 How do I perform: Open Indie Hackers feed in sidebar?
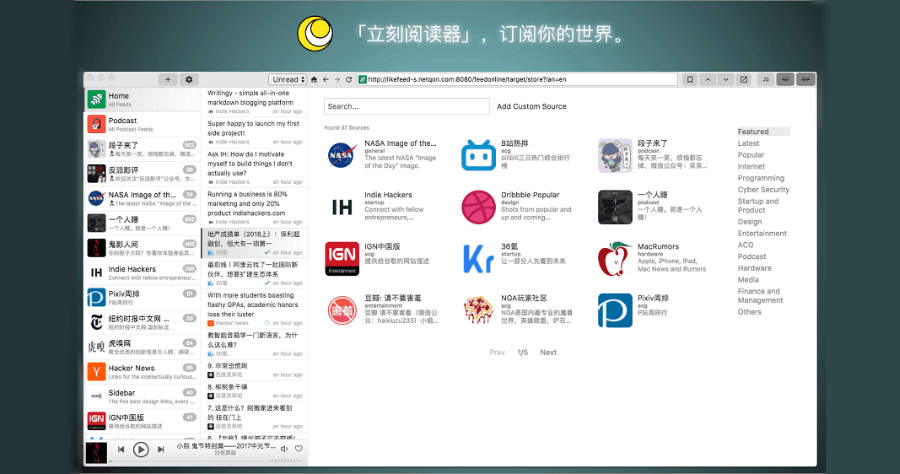[142, 273]
